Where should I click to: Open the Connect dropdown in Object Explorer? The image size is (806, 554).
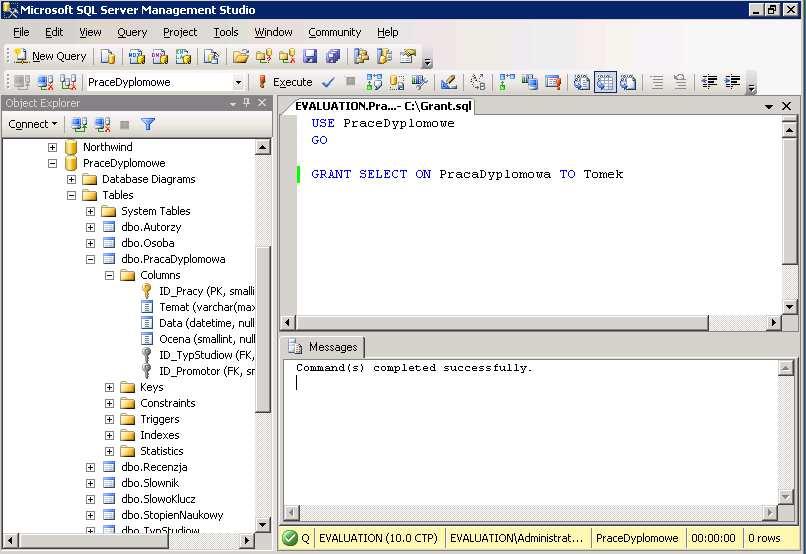32,124
